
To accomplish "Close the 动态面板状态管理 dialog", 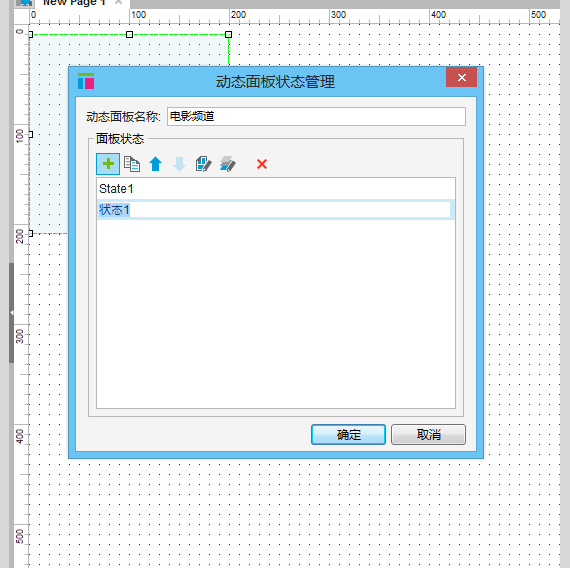I will coord(462,77).
